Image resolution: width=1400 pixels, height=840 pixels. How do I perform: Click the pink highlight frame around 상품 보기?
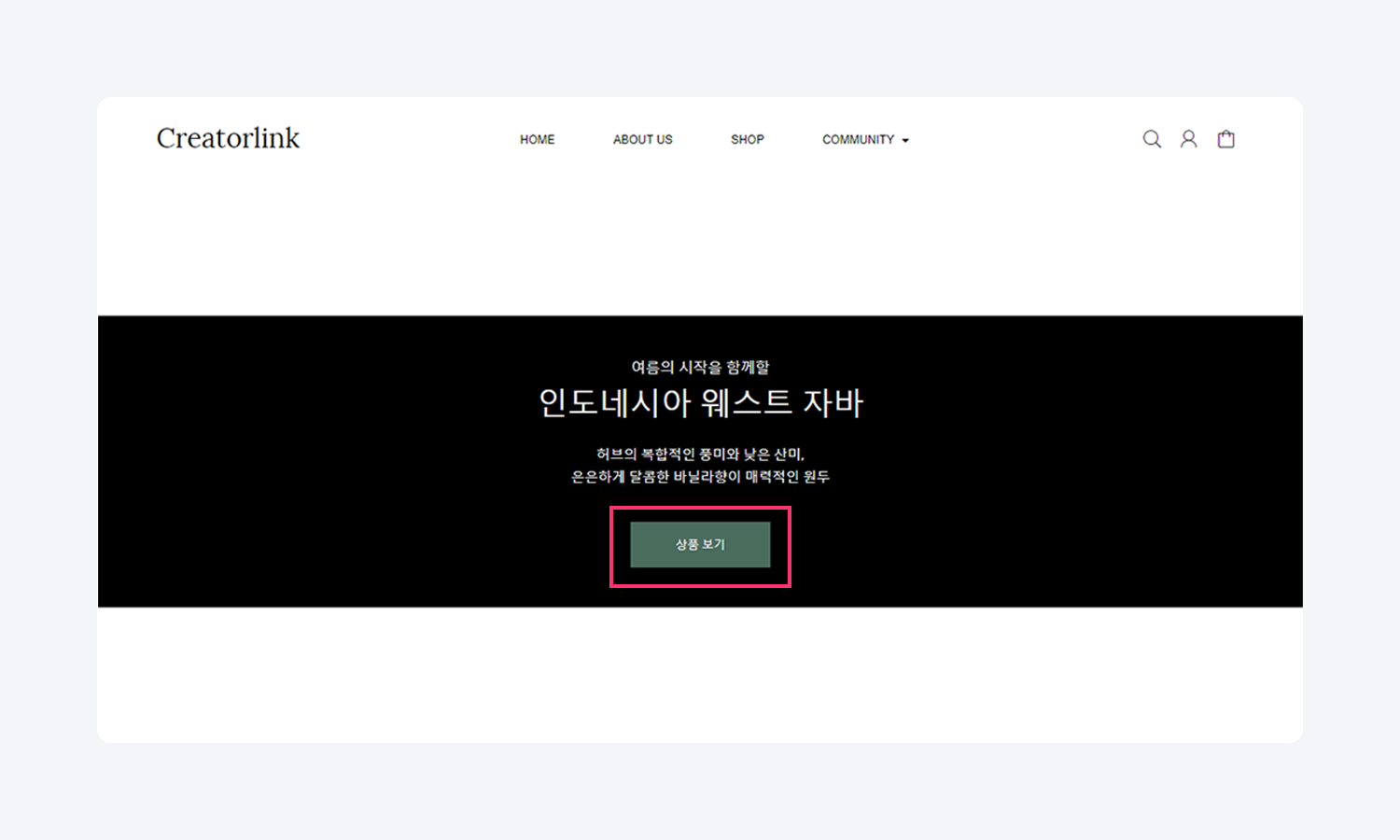pos(700,508)
